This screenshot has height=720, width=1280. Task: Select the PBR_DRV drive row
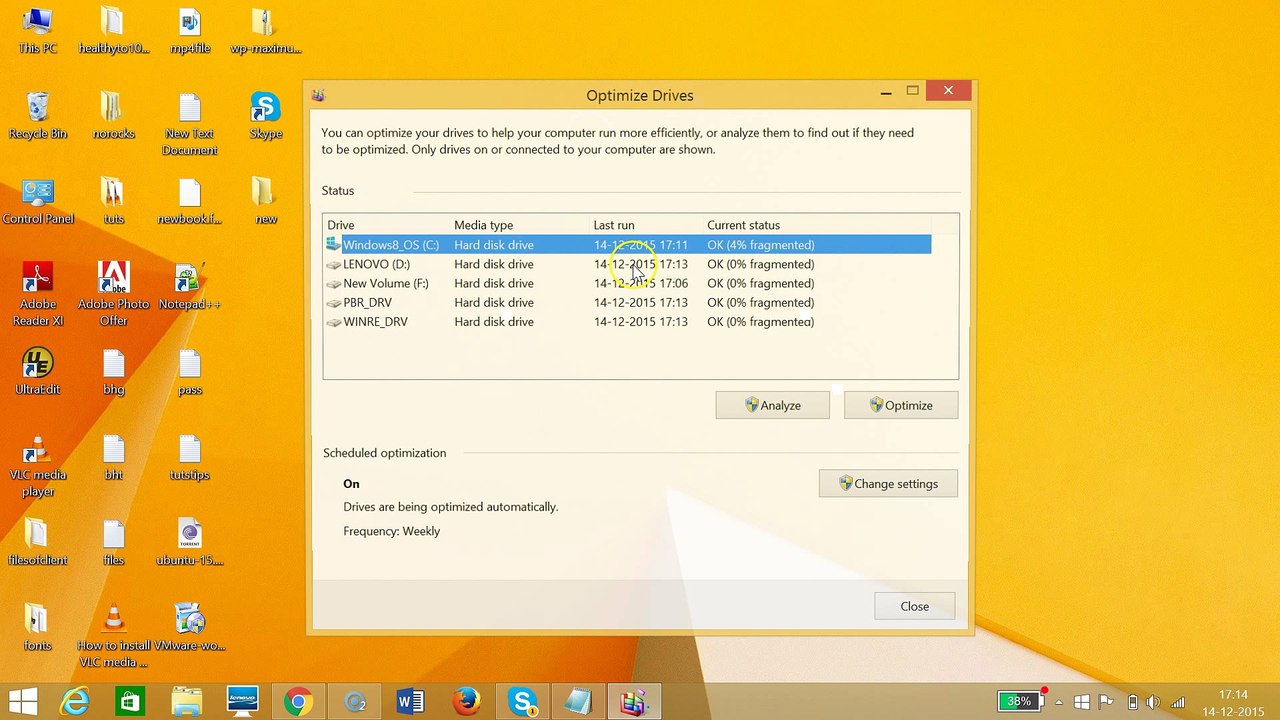point(628,302)
